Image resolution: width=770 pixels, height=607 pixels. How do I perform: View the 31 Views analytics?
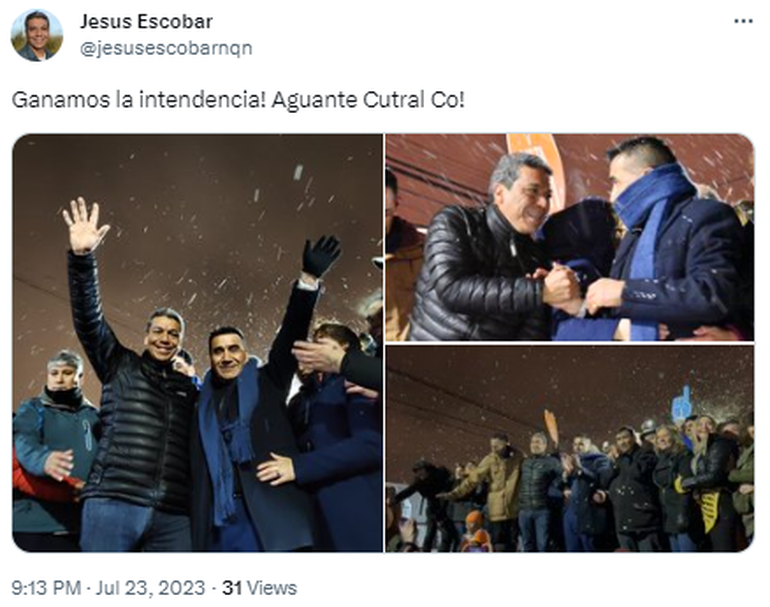pos(259,588)
